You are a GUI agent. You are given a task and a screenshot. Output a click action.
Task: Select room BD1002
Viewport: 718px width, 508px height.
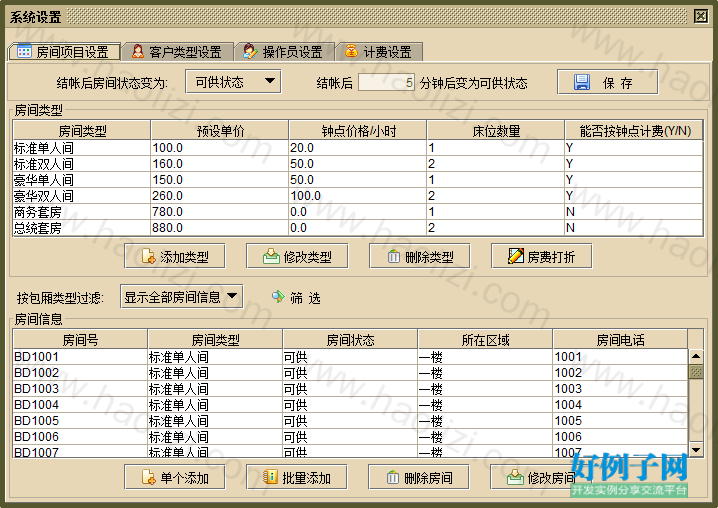[350, 372]
